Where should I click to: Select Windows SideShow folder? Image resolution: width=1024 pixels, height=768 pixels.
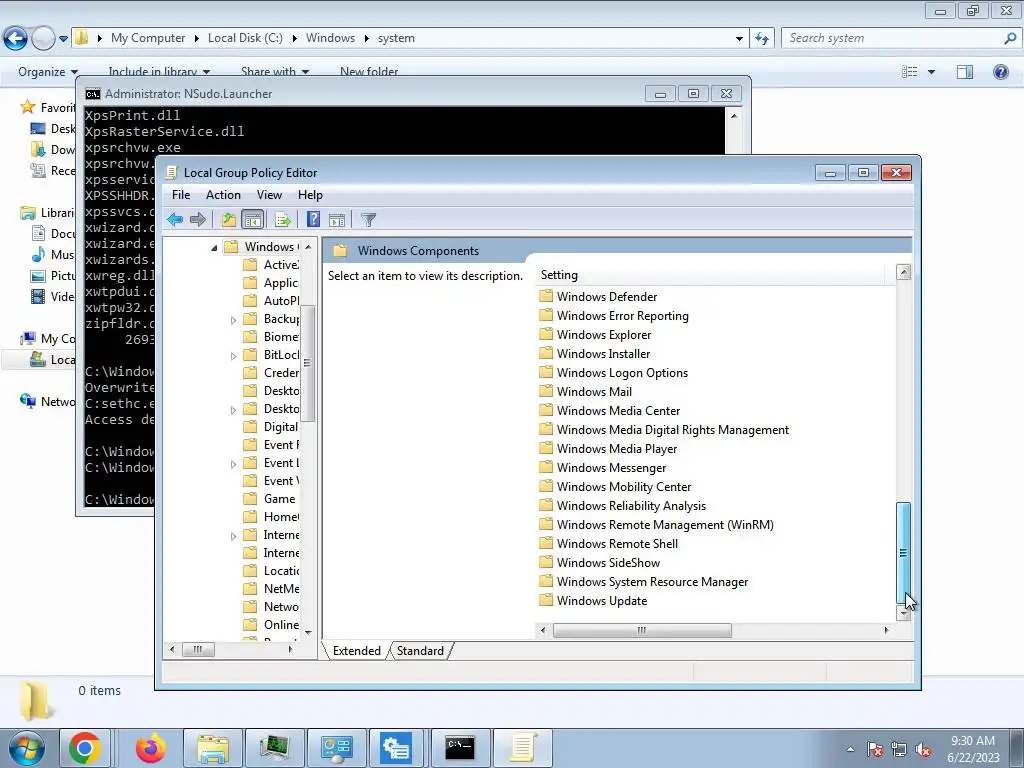coord(600,562)
